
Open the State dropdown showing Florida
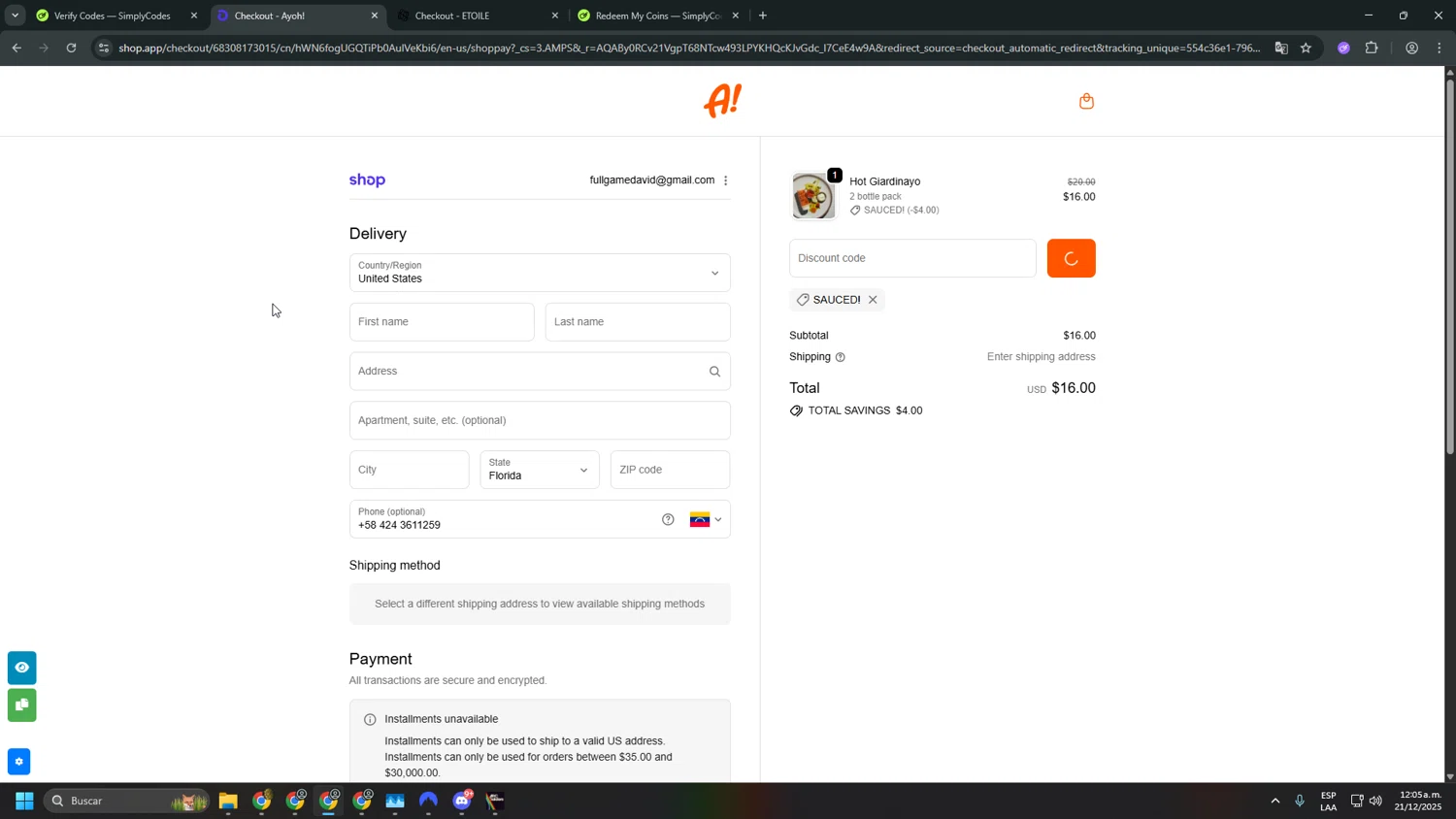(540, 470)
